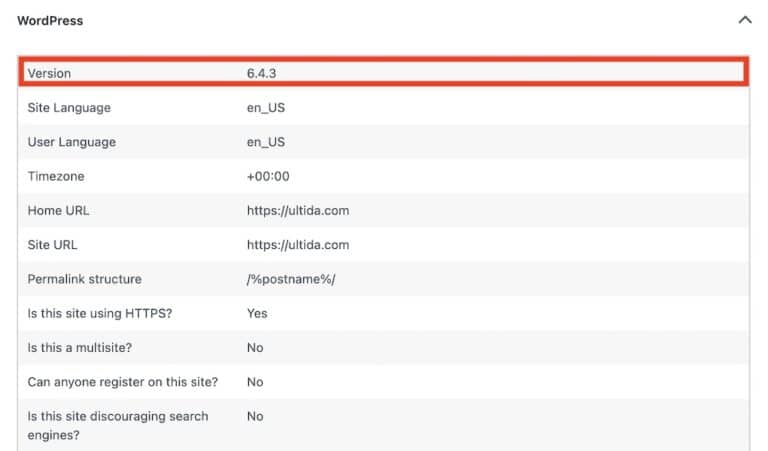768x451 pixels.
Task: Select the /%postname%/ permalink value
Action: point(291,279)
